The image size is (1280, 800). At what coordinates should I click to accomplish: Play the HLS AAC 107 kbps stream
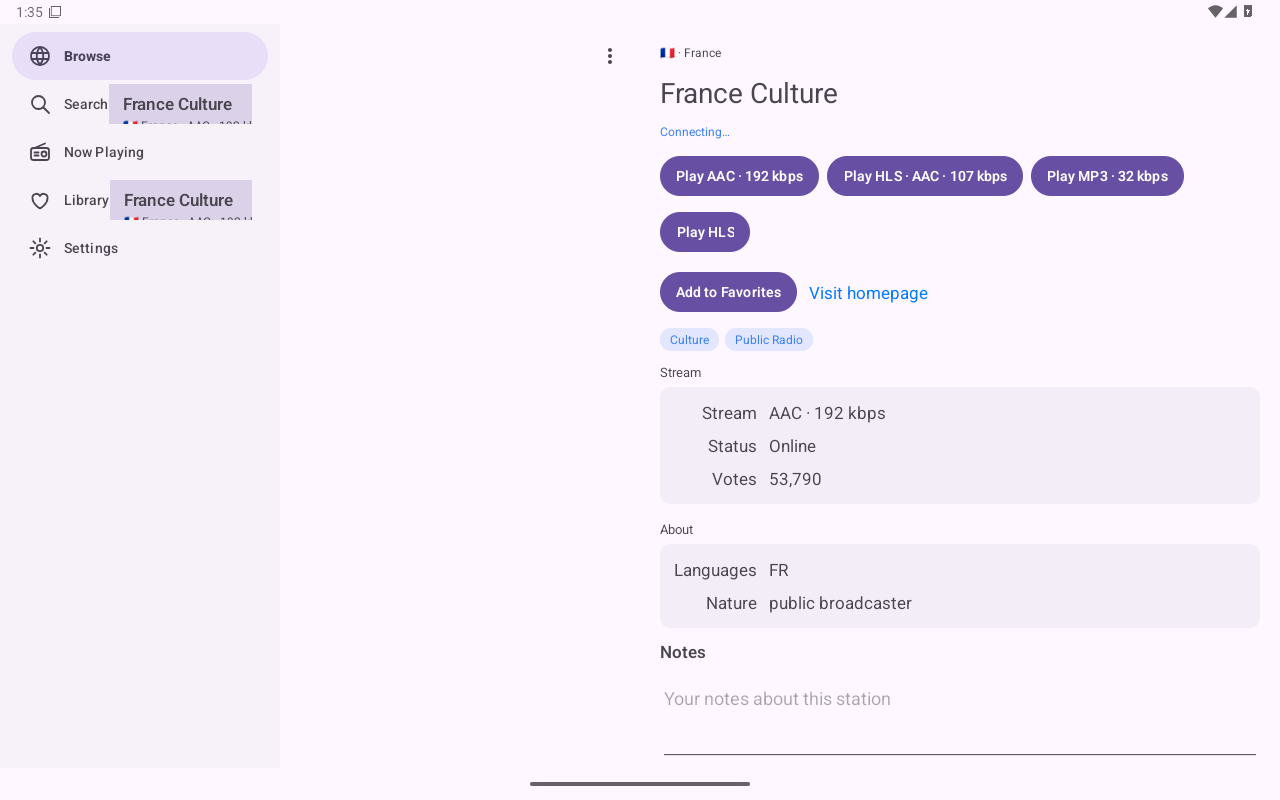pyautogui.click(x=925, y=176)
